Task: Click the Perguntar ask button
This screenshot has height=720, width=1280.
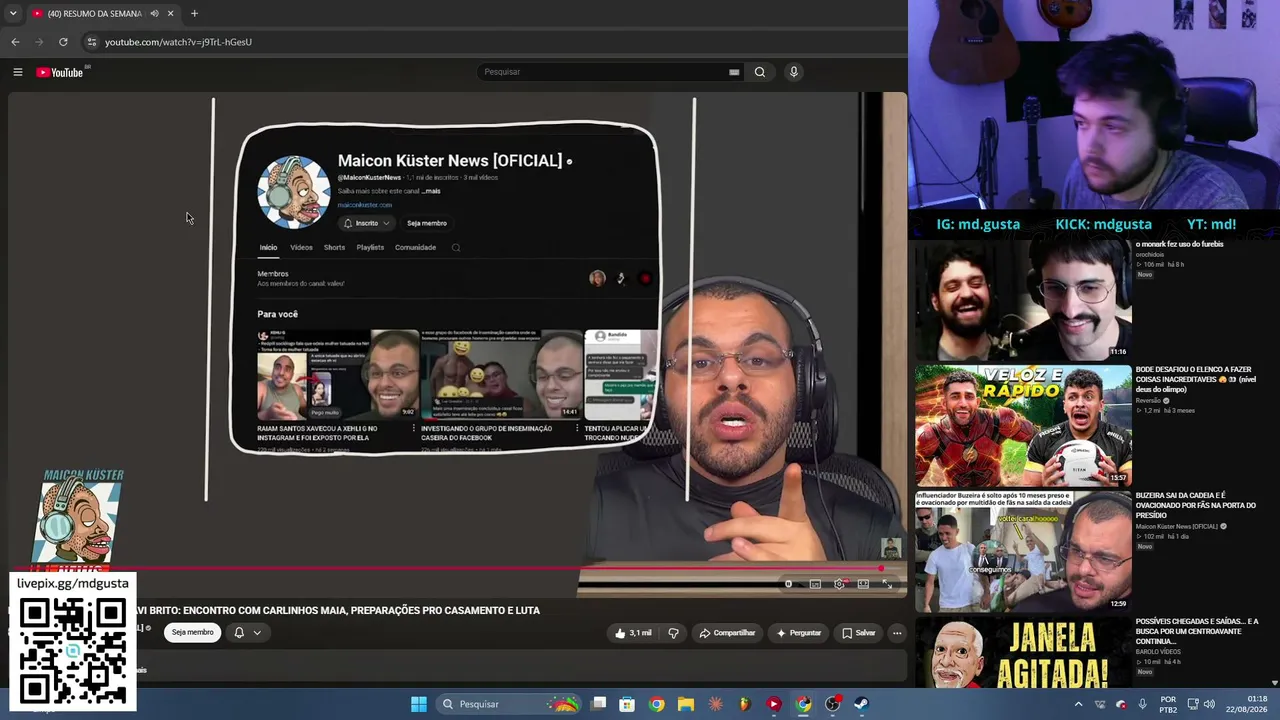Action: pyautogui.click(x=799, y=633)
